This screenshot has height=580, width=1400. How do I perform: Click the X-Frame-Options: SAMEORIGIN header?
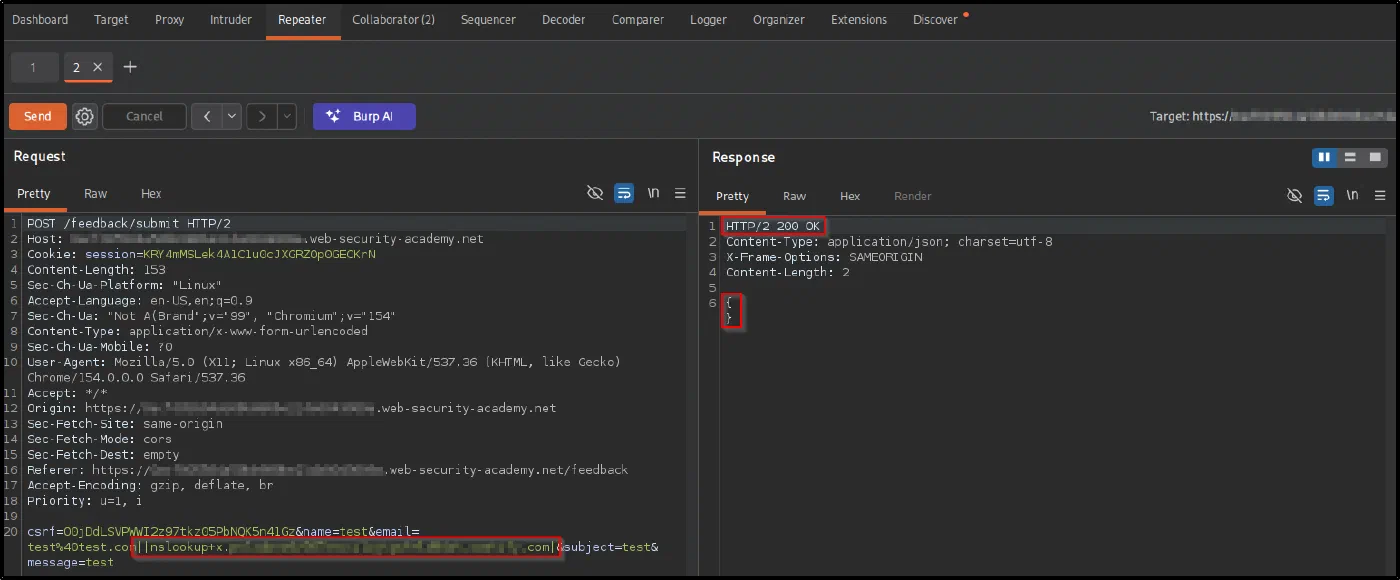click(x=824, y=257)
